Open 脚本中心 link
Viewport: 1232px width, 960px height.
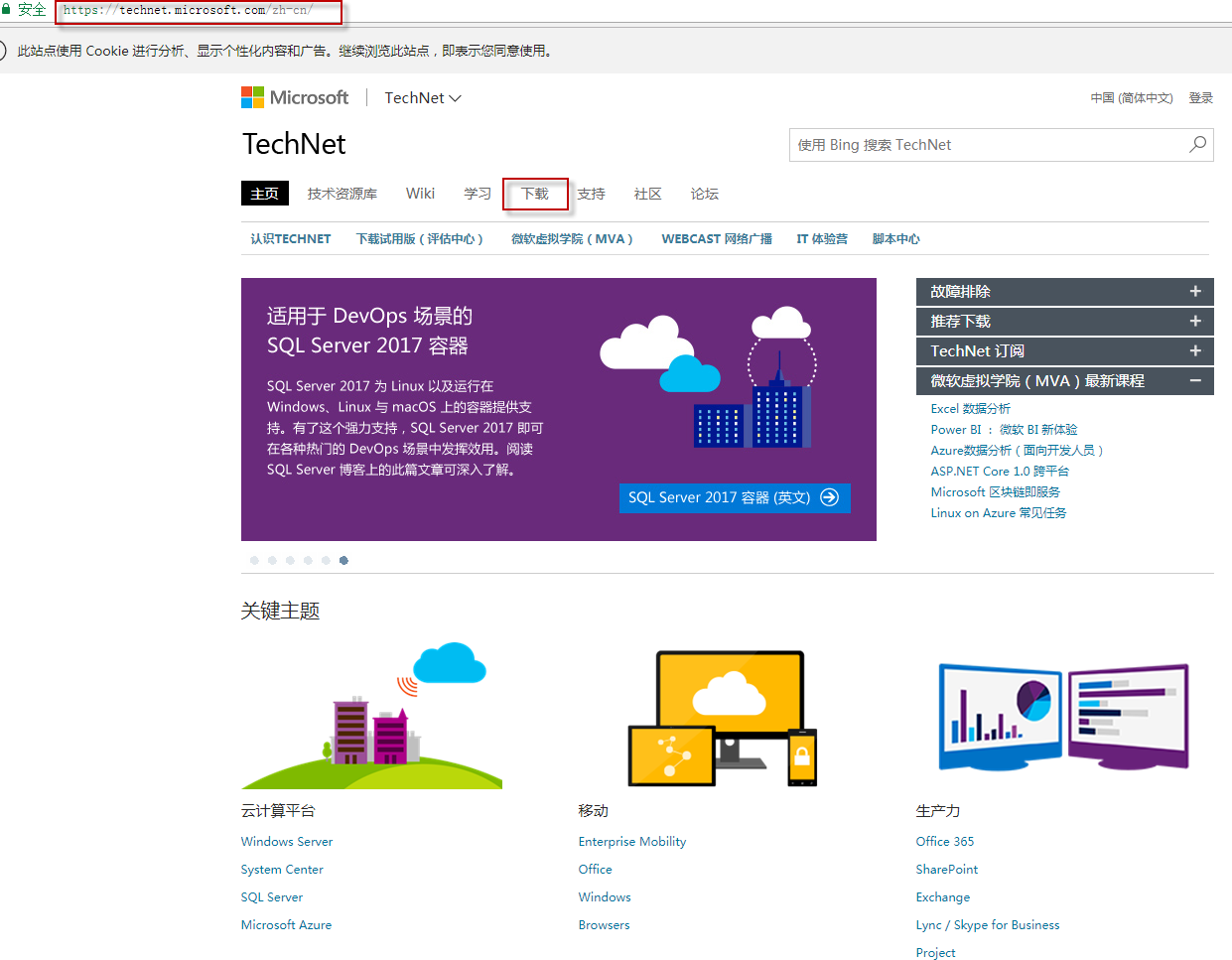[895, 239]
